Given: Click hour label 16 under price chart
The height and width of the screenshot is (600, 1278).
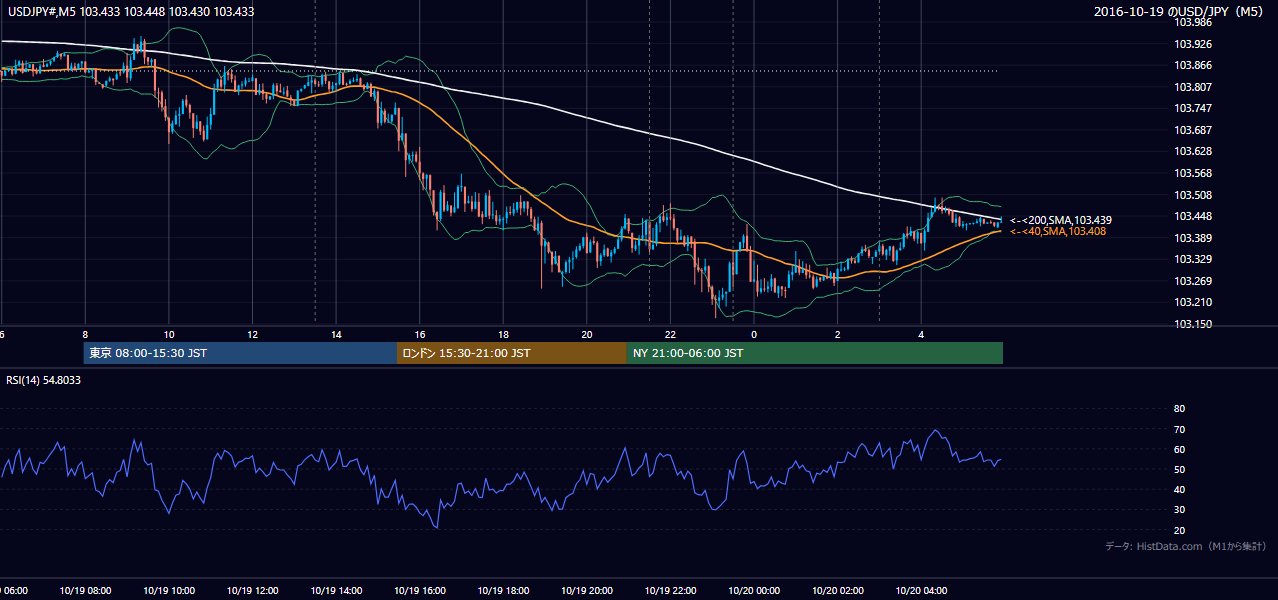Looking at the screenshot, I should 420,335.
